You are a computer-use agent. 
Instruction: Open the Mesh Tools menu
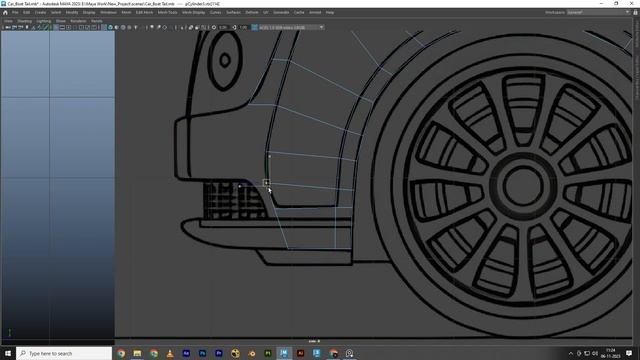167,13
